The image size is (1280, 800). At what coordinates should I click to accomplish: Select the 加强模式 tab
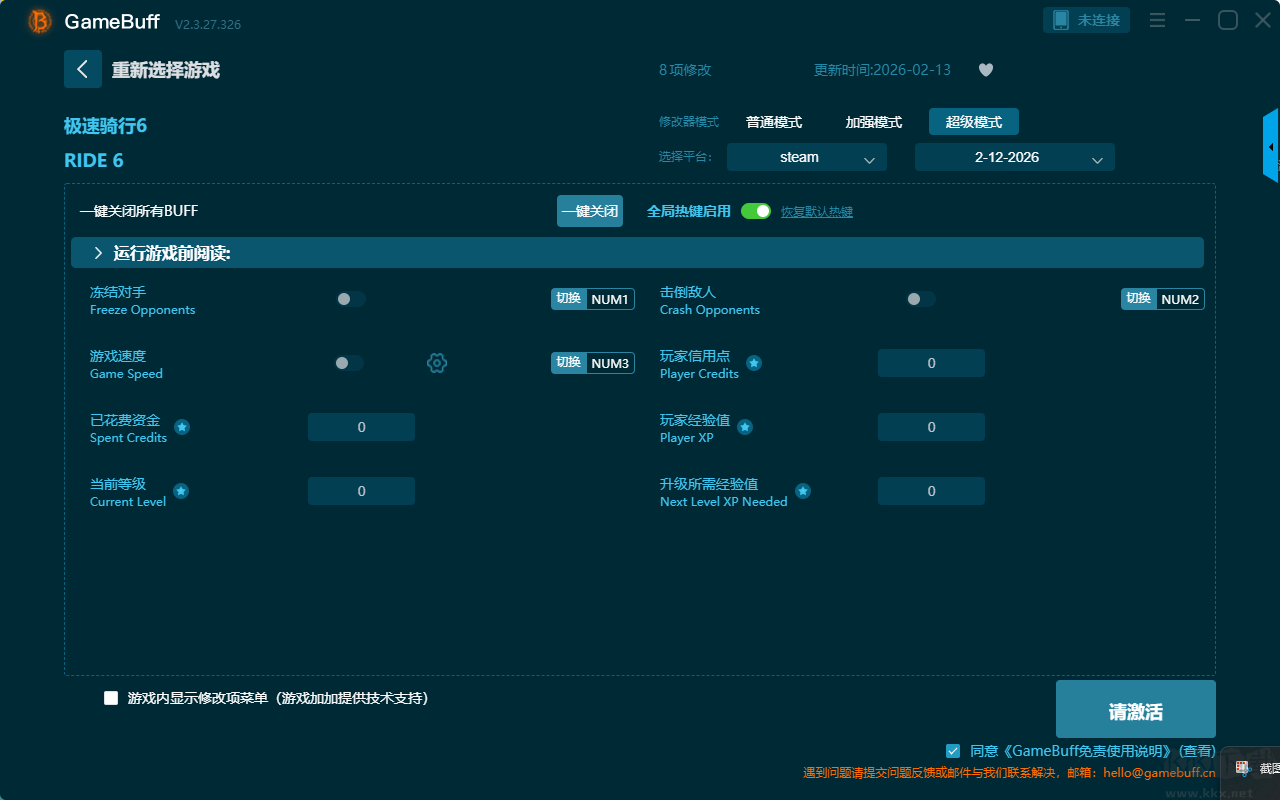point(874,122)
